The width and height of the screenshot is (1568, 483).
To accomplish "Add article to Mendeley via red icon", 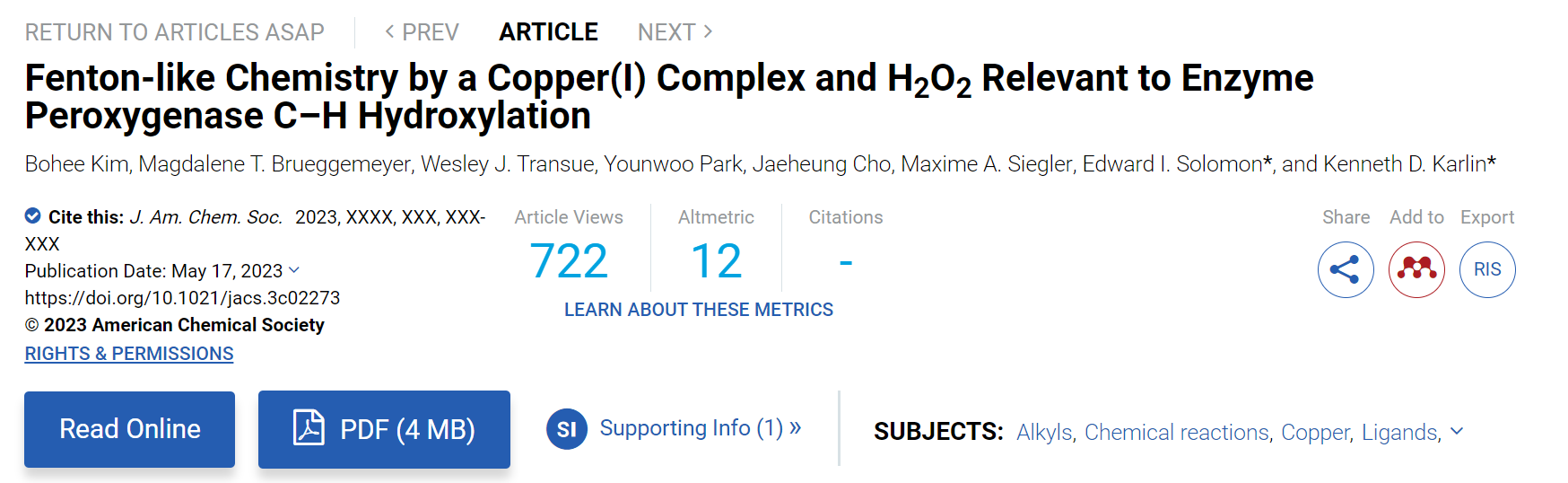I will [1416, 269].
